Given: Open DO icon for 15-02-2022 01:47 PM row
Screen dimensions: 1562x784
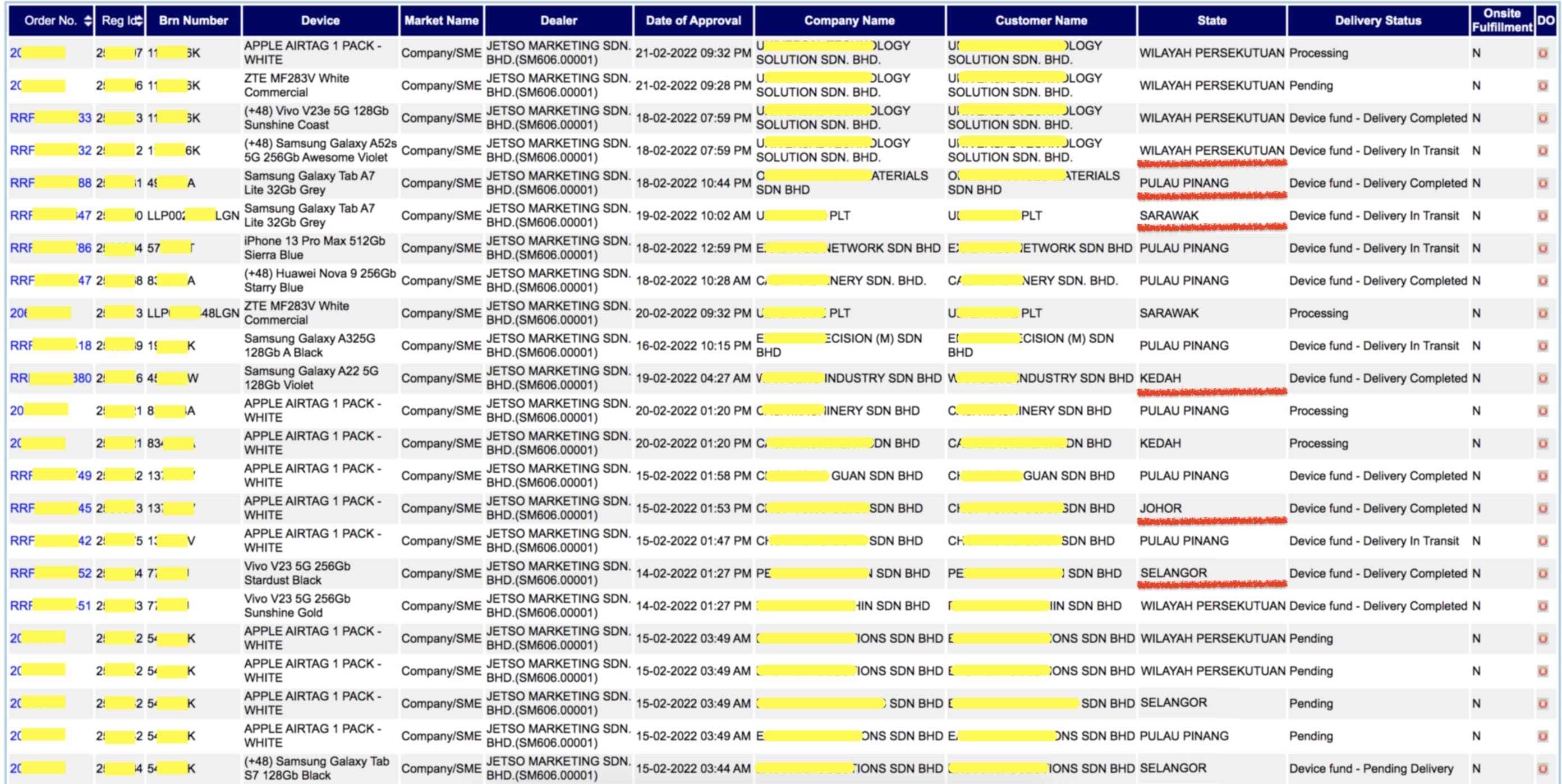Looking at the screenshot, I should coord(1543,541).
